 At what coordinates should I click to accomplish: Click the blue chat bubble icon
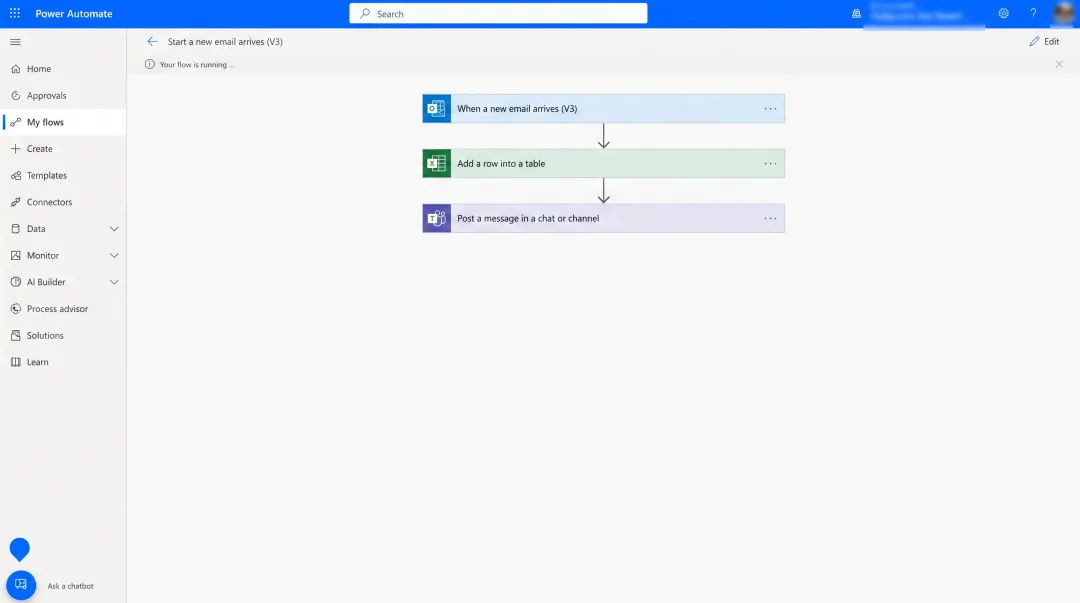pyautogui.click(x=19, y=549)
